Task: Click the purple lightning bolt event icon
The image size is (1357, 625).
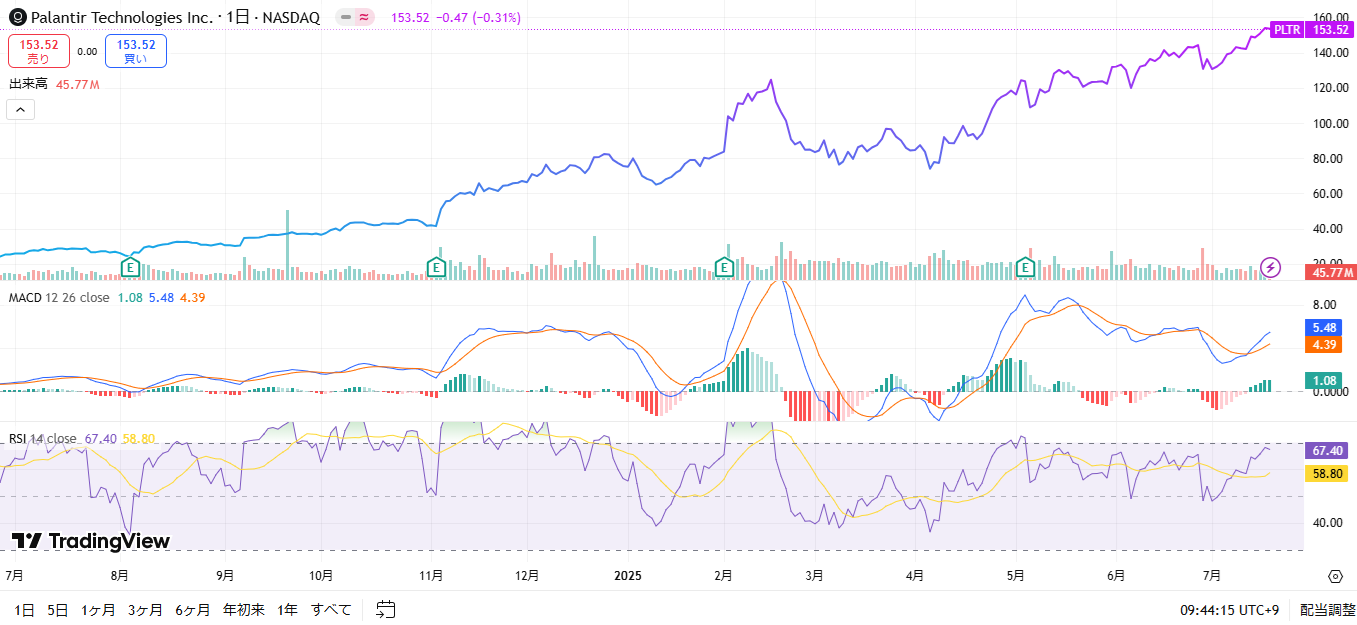Action: pyautogui.click(x=1270, y=267)
